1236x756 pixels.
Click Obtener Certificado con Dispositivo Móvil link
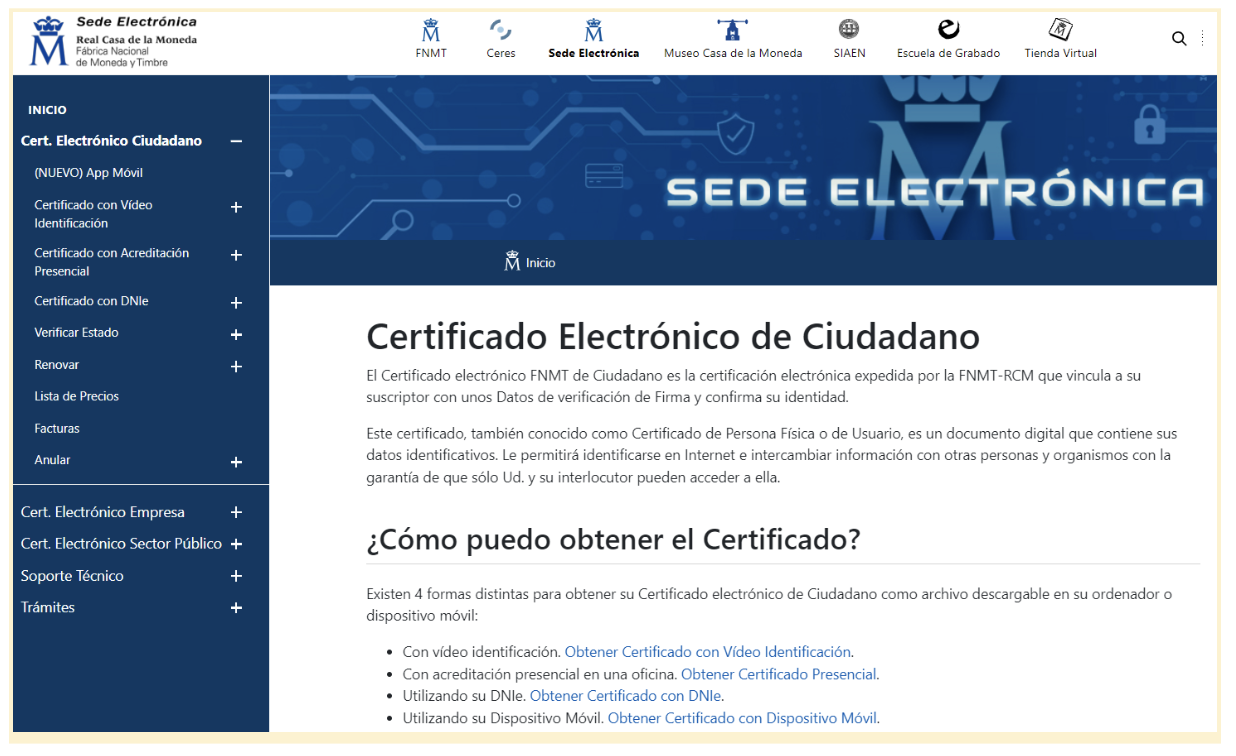(x=743, y=718)
